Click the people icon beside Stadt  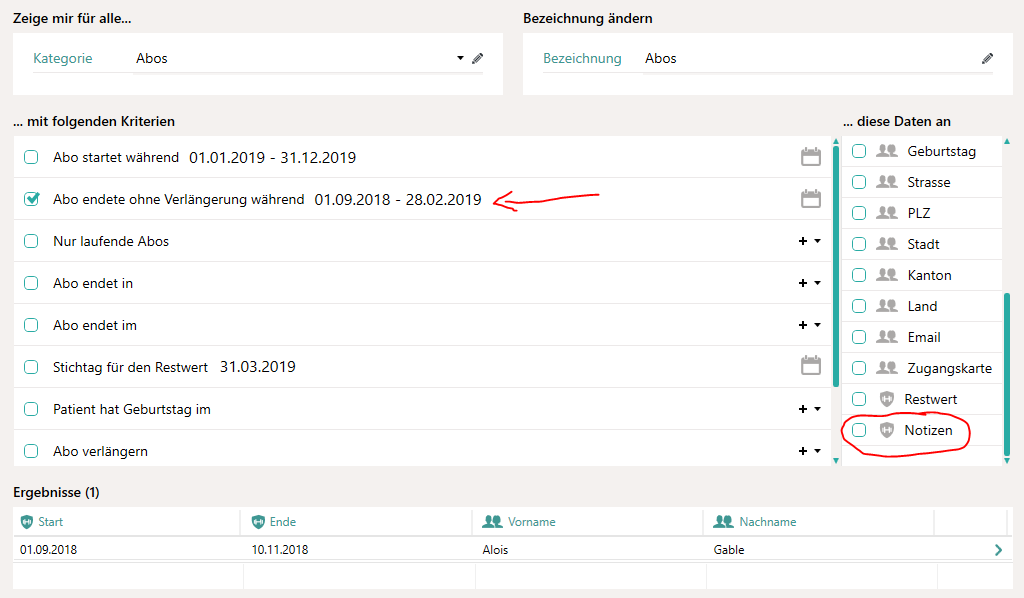click(x=886, y=244)
